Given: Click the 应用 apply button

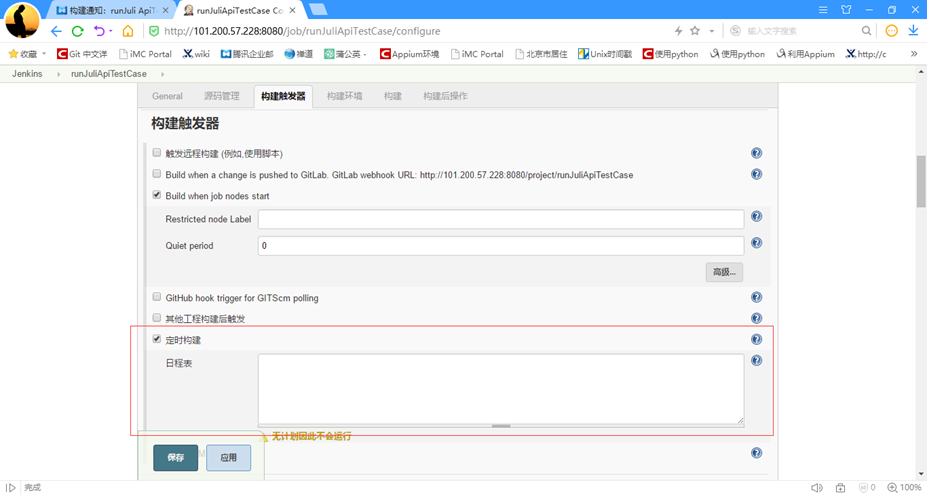Looking at the screenshot, I should click(228, 458).
